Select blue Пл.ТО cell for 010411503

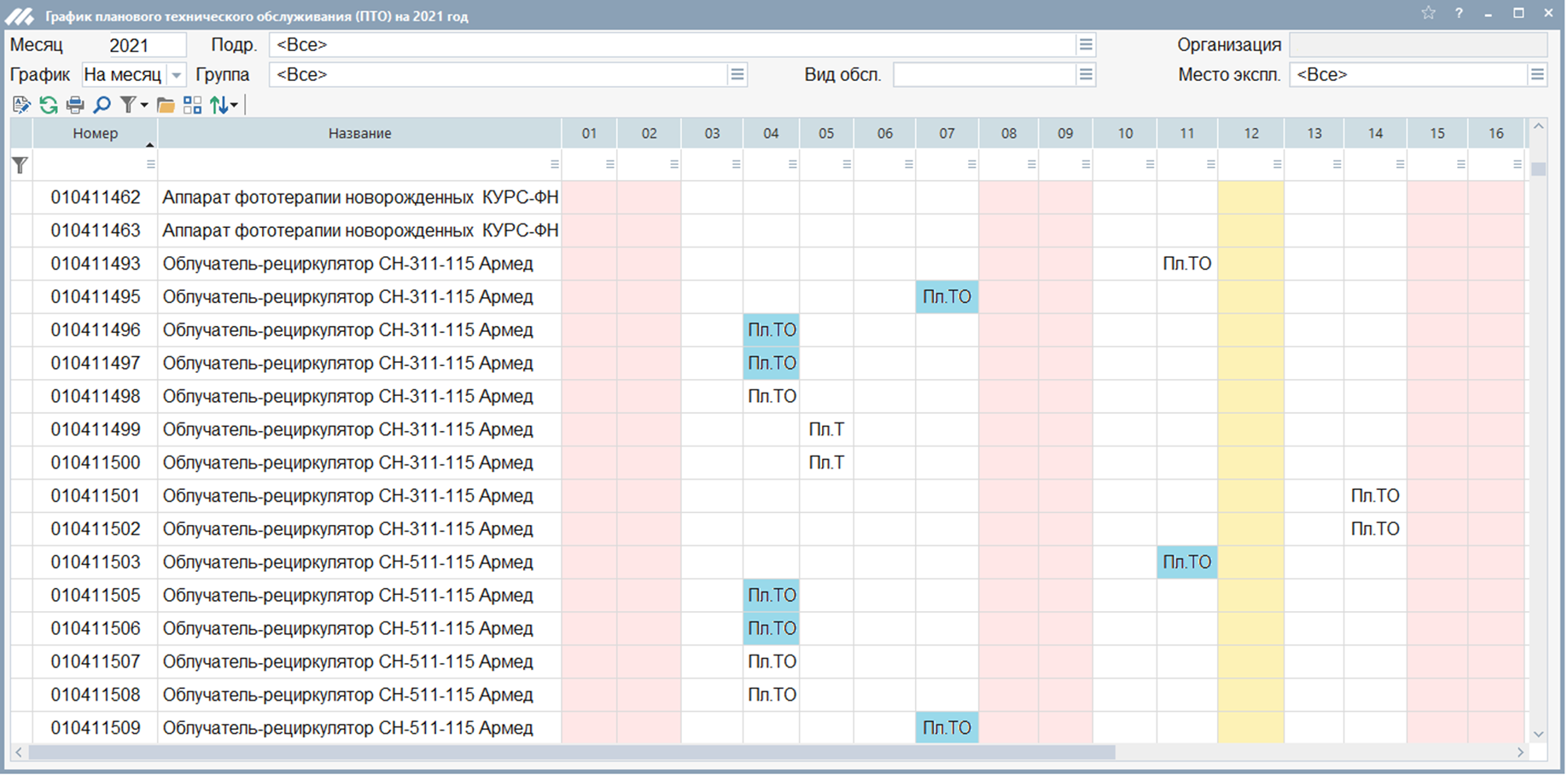(x=1187, y=562)
